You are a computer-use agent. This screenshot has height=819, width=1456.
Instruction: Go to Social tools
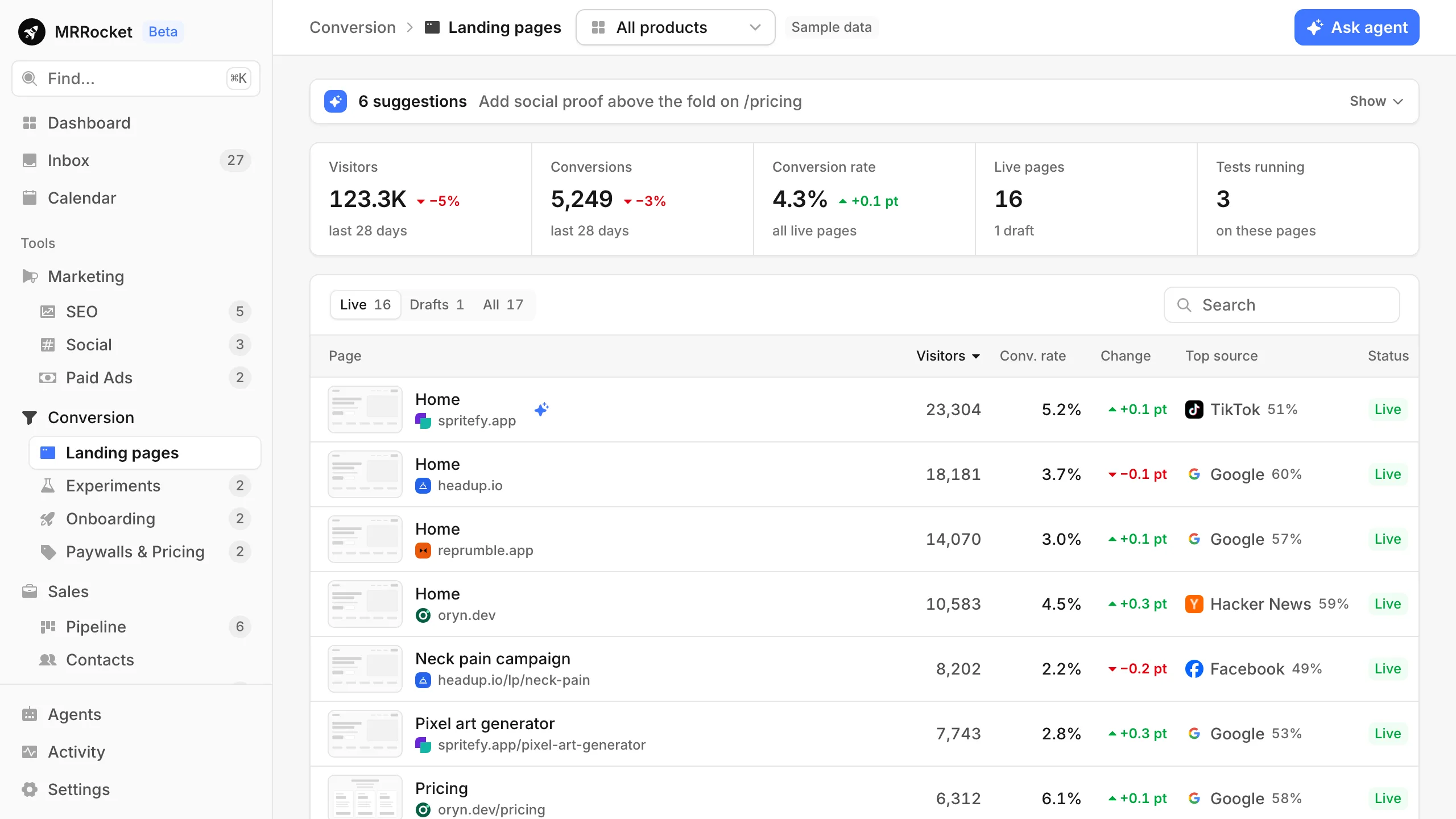145,345
